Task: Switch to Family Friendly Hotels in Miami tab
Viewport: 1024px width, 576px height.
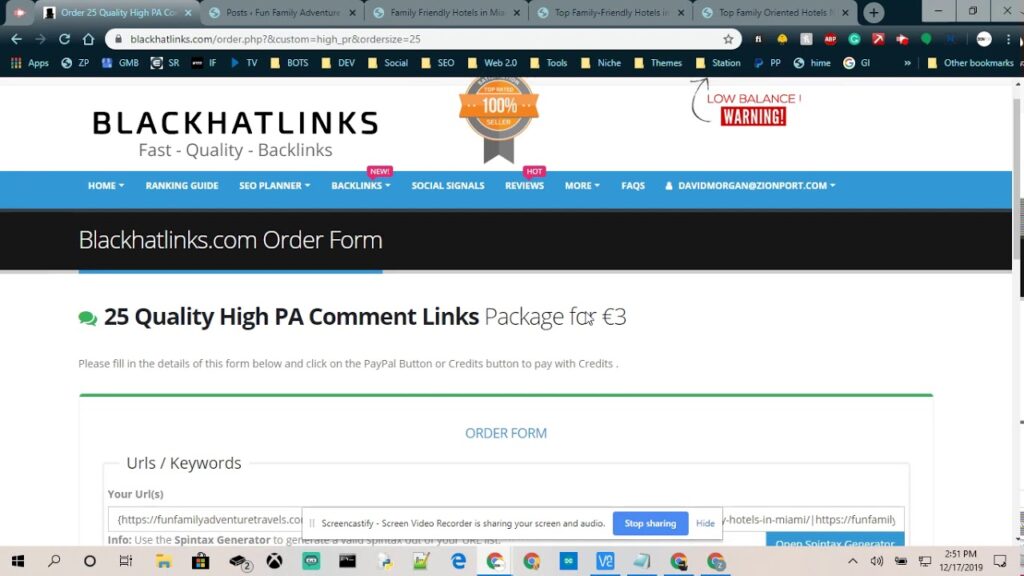Action: point(447,12)
